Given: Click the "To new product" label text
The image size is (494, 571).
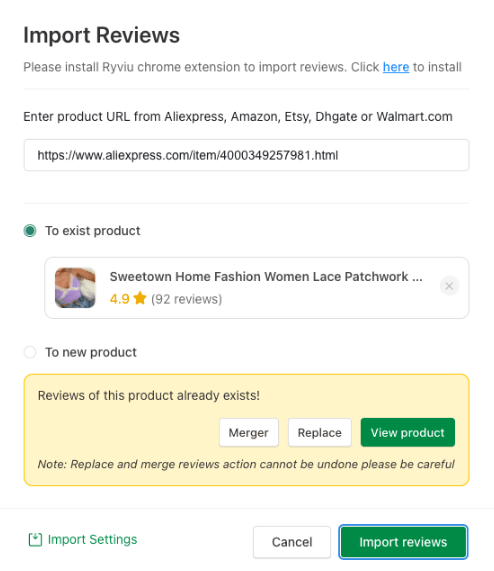Looking at the screenshot, I should [x=91, y=352].
